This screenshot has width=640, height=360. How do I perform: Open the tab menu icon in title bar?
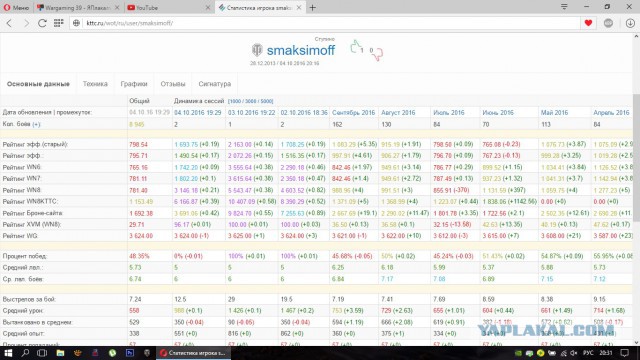click(564, 7)
